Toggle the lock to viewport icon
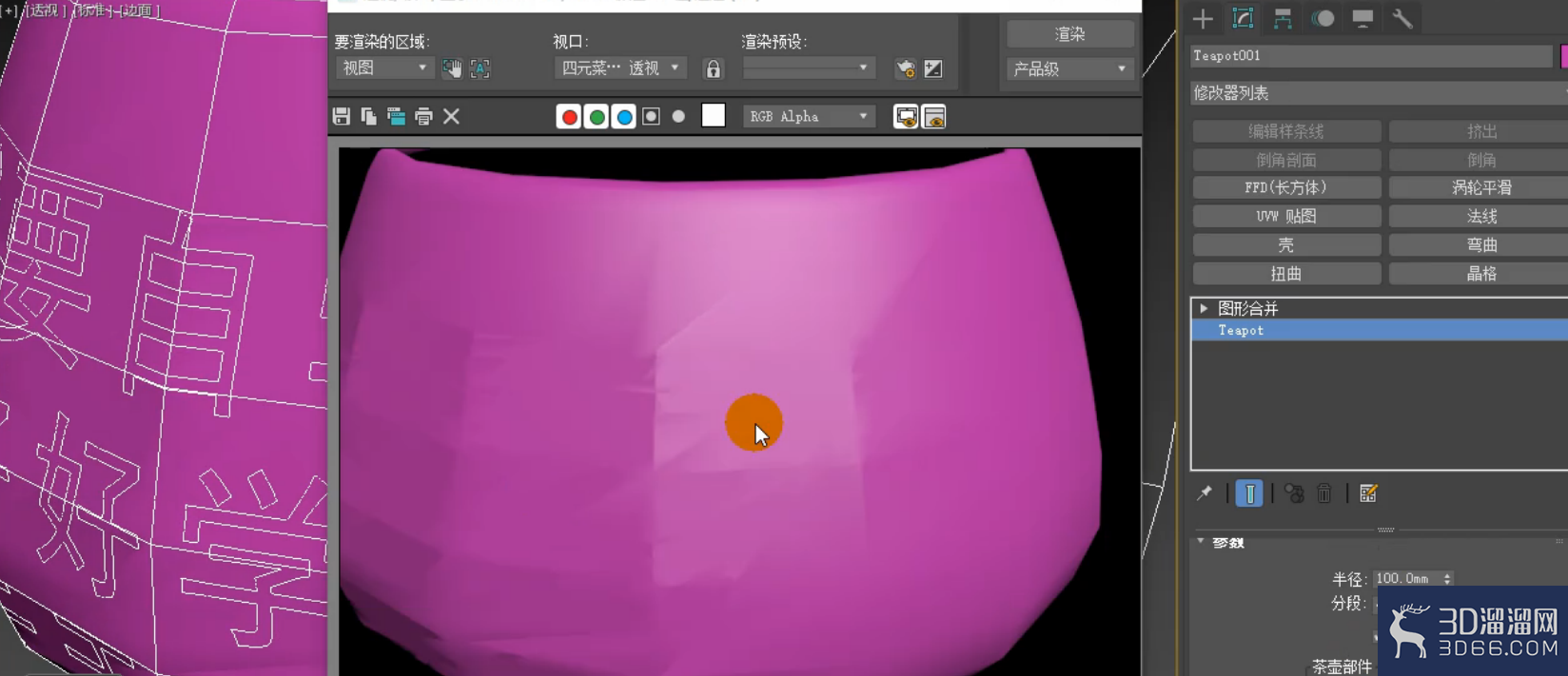This screenshot has height=676, width=1568. 713,68
